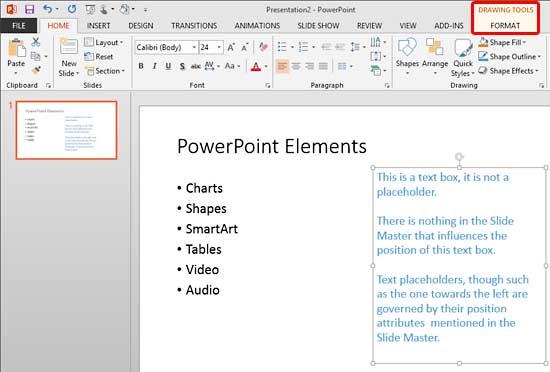Insert a New Slide

[x=69, y=57]
